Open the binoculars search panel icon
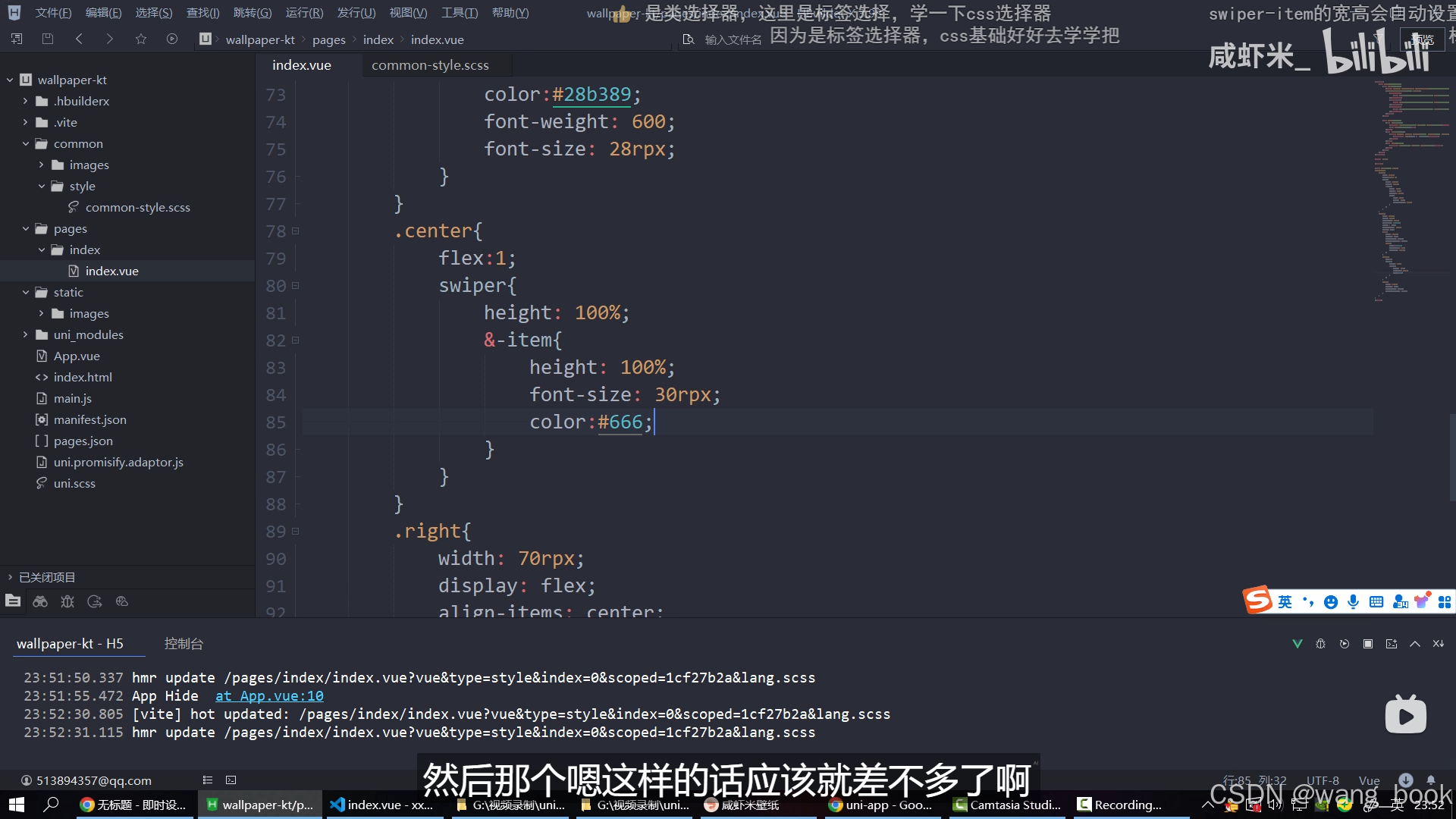1456x819 pixels. pyautogui.click(x=40, y=601)
